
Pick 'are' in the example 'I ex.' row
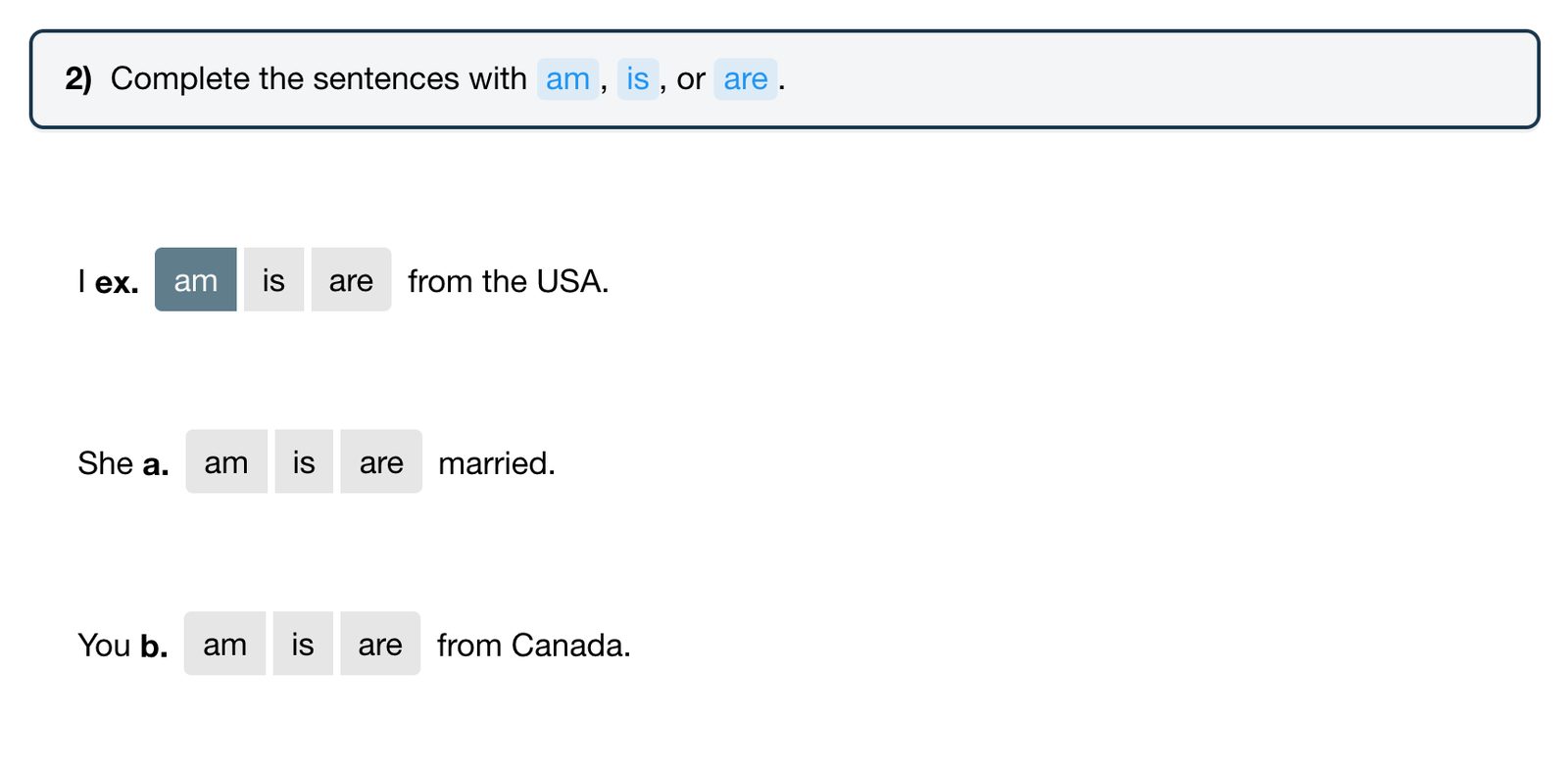pos(351,280)
